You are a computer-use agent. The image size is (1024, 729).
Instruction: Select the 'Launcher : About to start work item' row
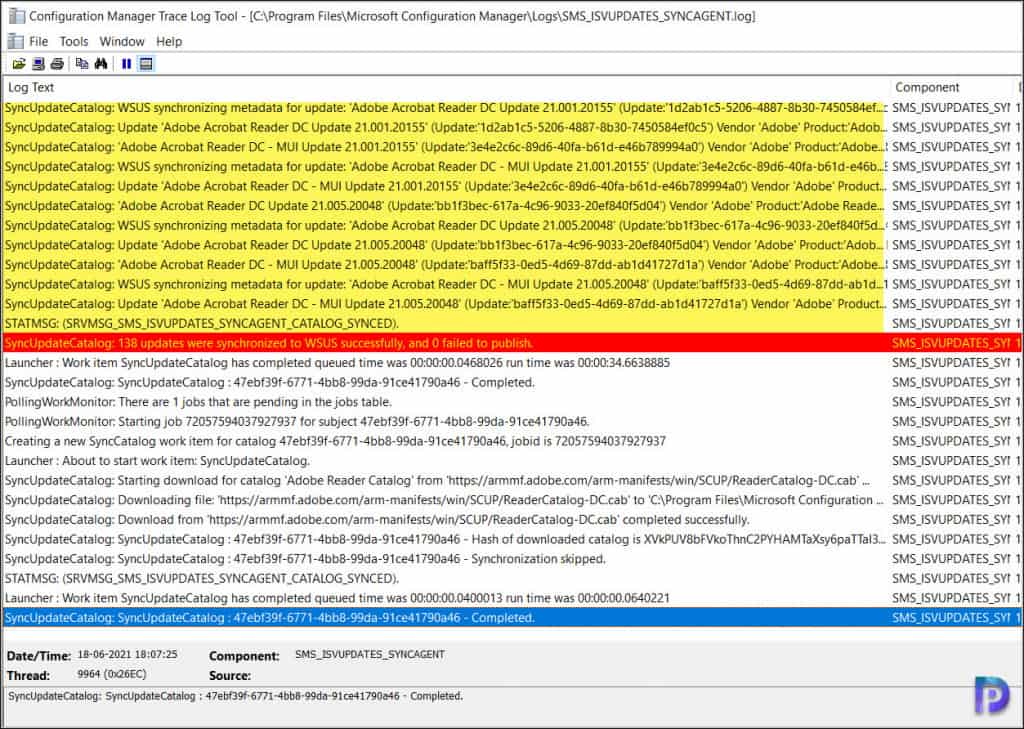512,461
